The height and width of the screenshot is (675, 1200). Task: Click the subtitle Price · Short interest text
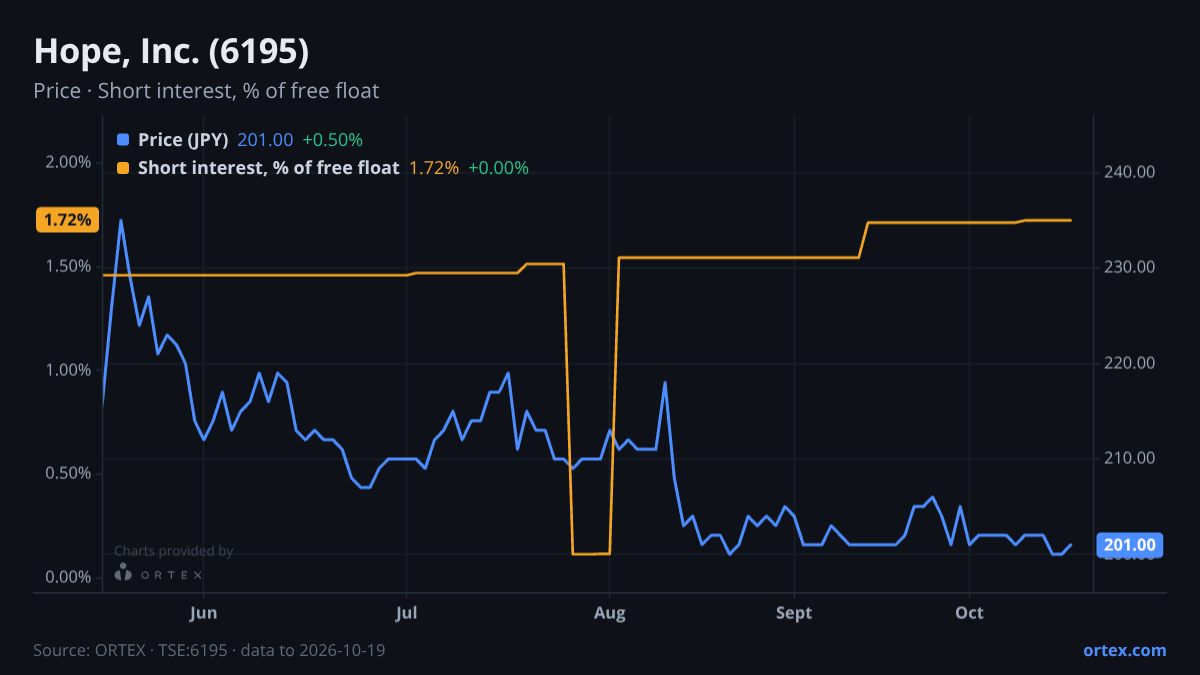(x=206, y=91)
